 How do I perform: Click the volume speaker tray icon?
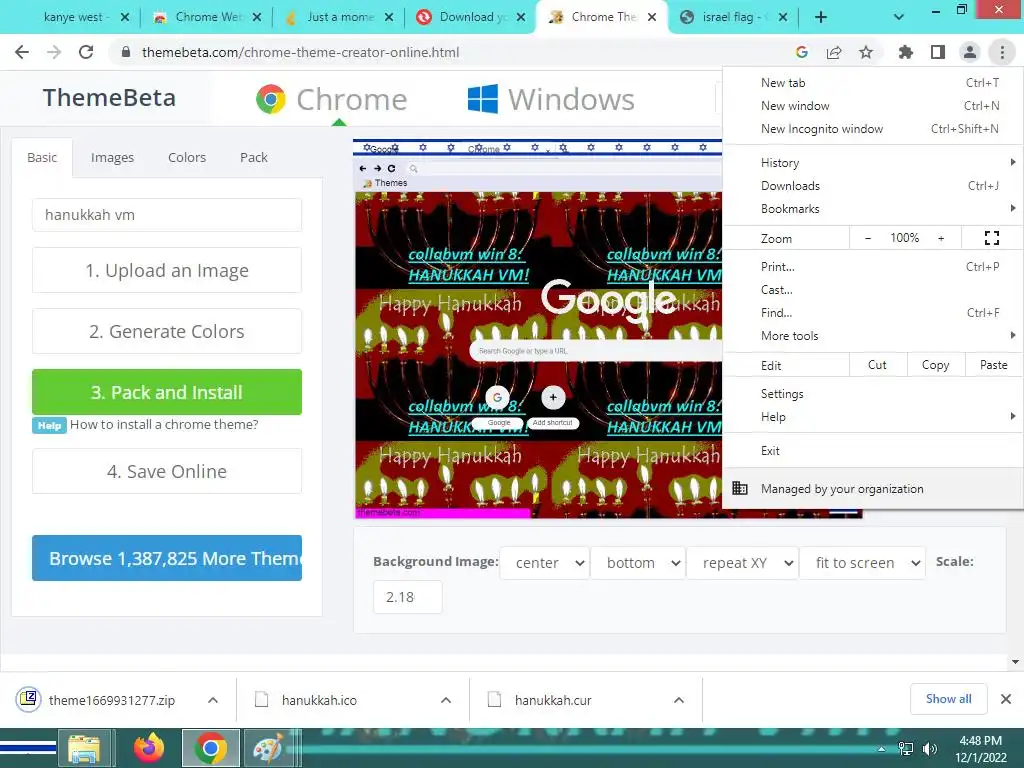pos(929,749)
